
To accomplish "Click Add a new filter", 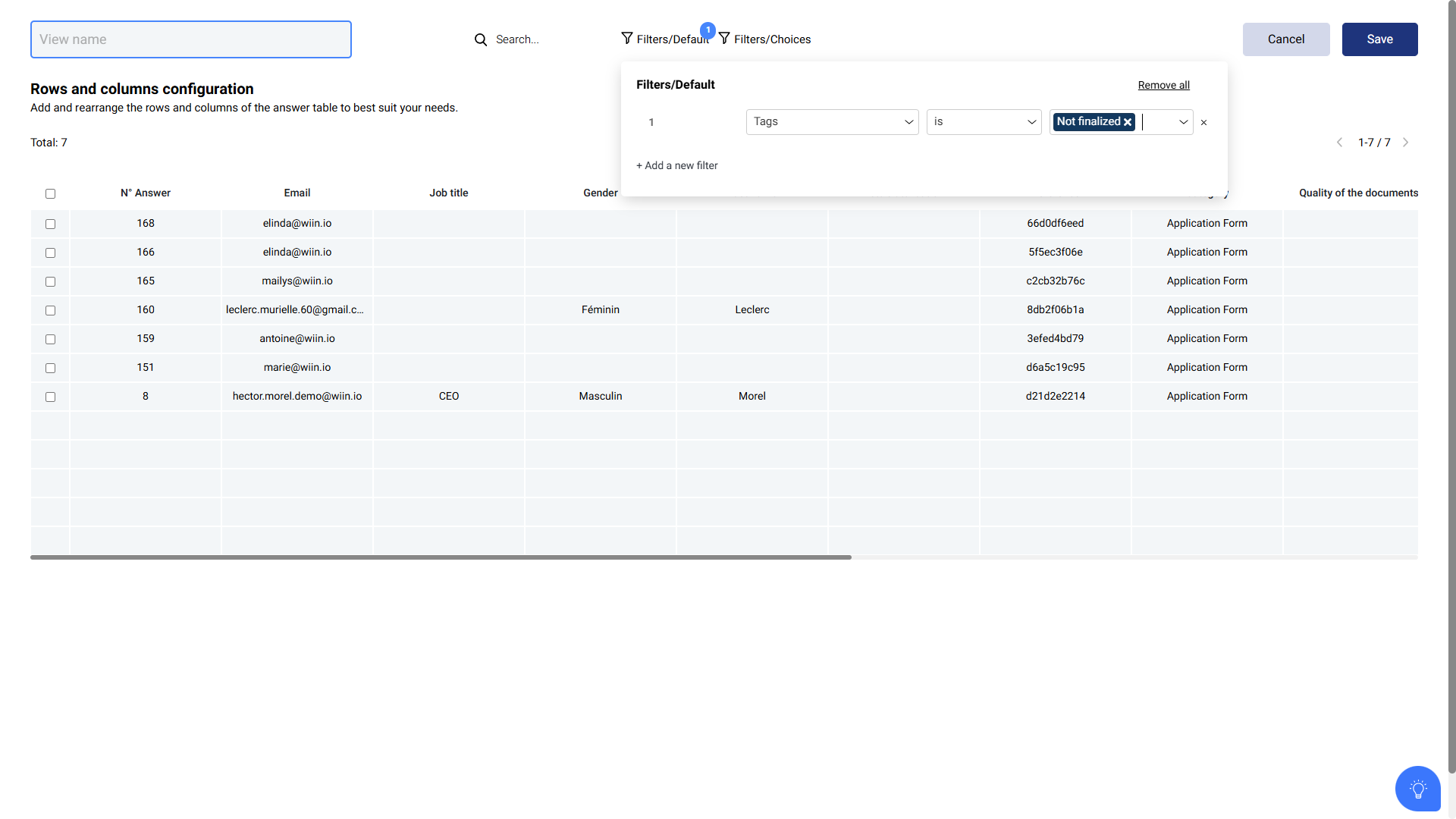I will coord(676,165).
